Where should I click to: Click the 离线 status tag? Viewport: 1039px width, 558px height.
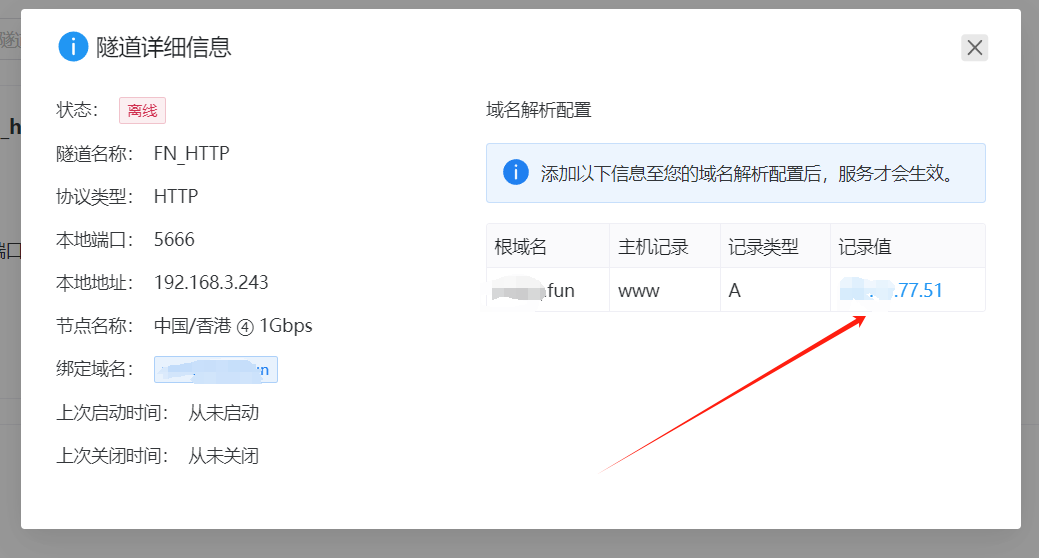[142, 111]
